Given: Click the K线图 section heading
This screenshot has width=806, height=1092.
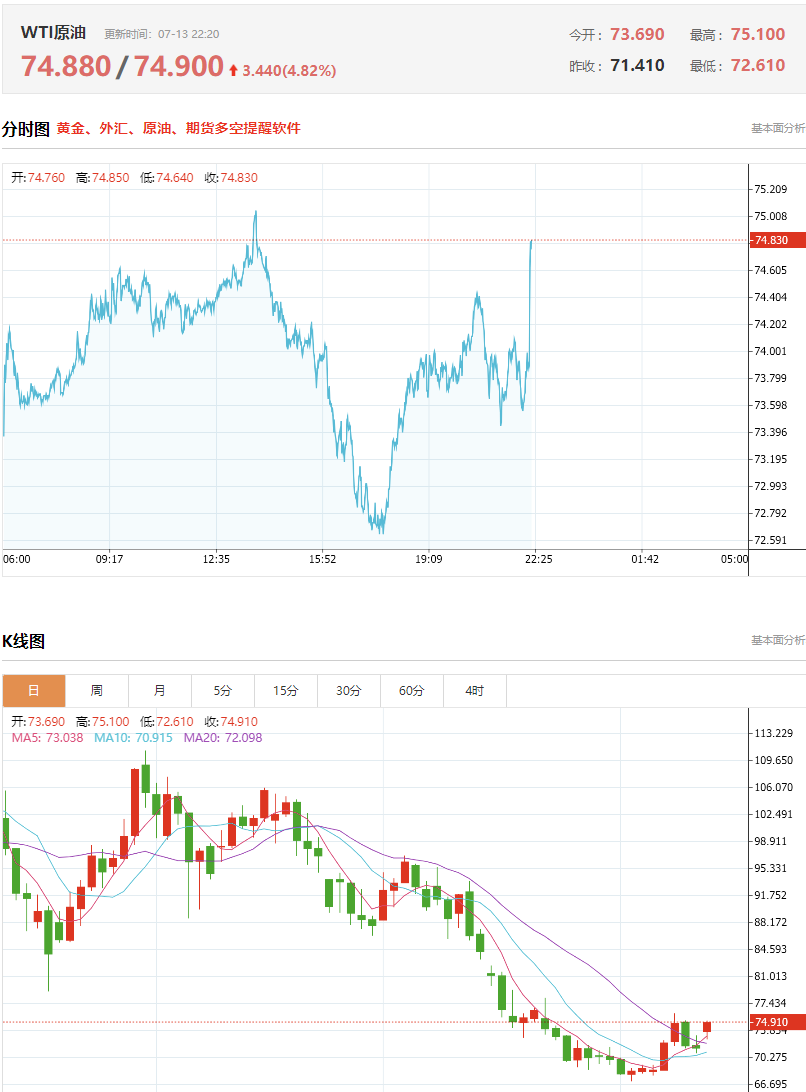Looking at the screenshot, I should (24, 641).
